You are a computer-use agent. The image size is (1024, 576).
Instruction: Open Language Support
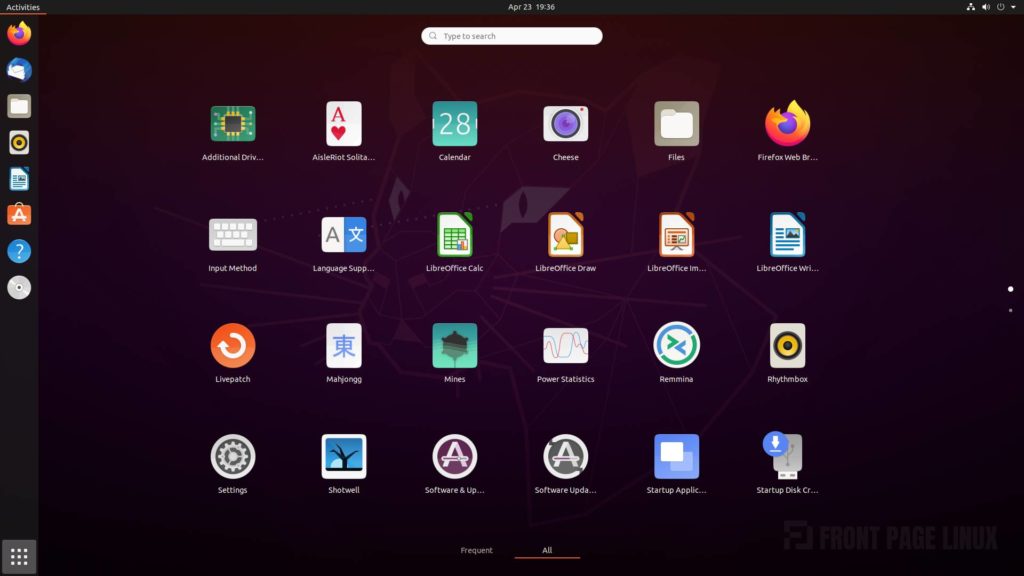click(x=344, y=235)
